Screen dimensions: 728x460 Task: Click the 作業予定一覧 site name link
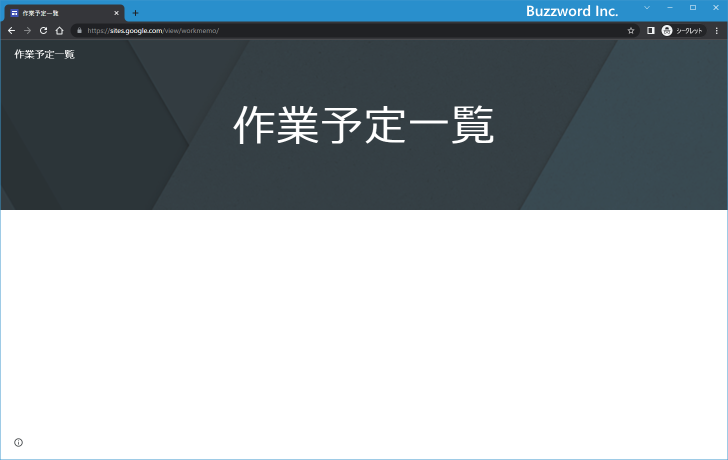(x=45, y=54)
